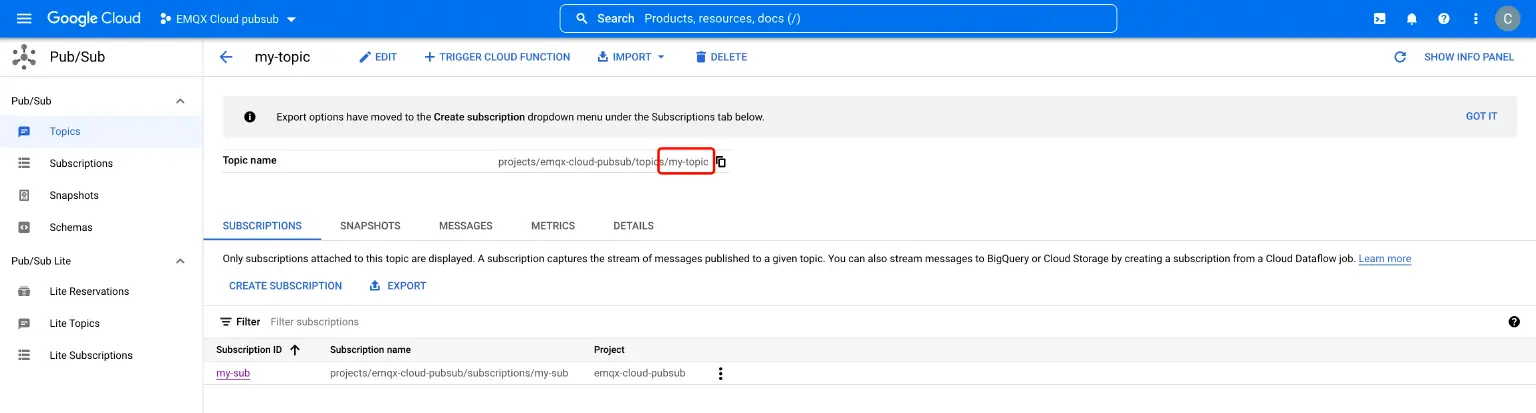Image resolution: width=1536 pixels, height=413 pixels.
Task: Collapse the Pub/Sub Lite sidebar section
Action: point(180,261)
